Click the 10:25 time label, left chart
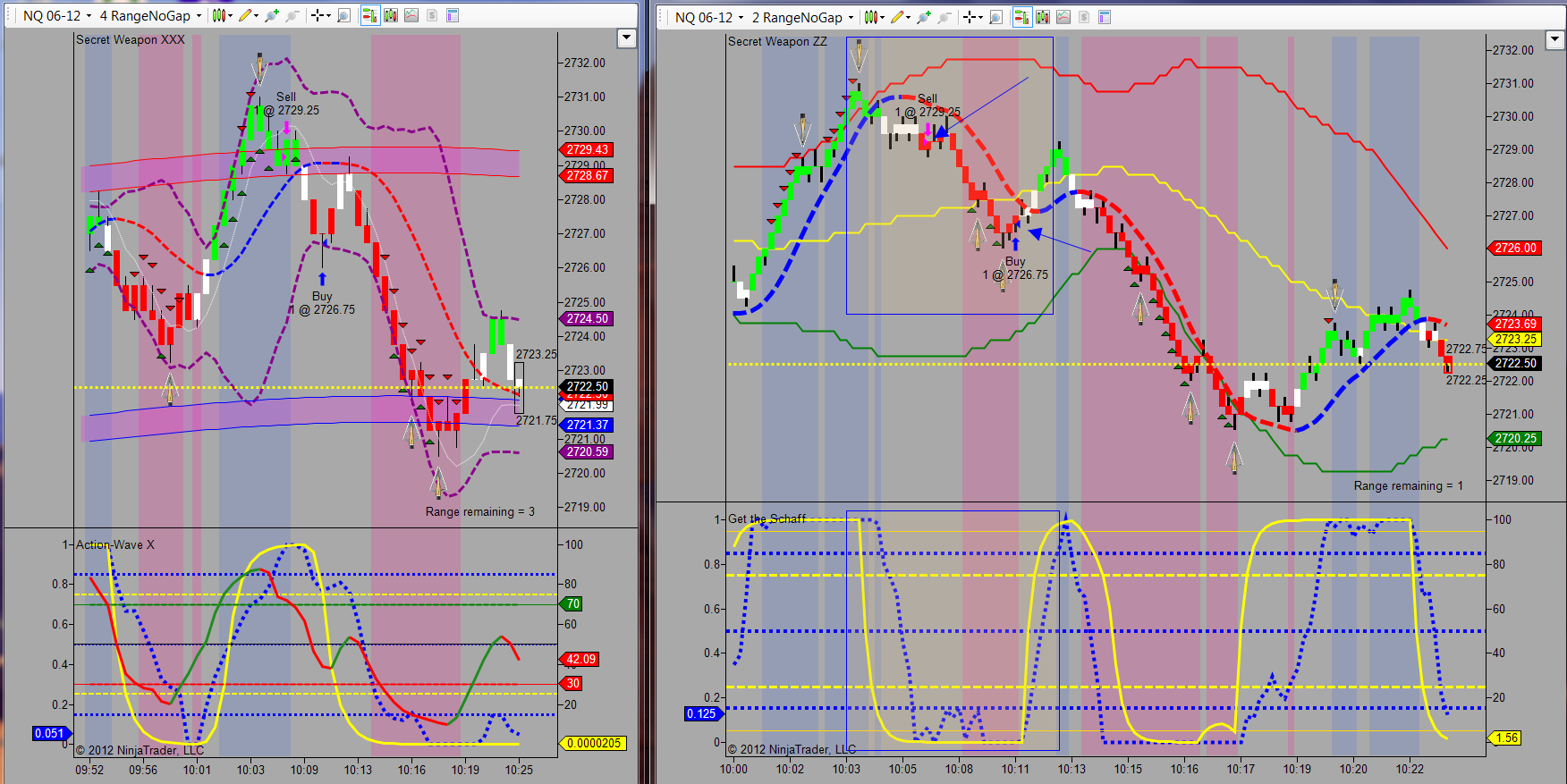This screenshot has height=784, width=1567. (519, 769)
